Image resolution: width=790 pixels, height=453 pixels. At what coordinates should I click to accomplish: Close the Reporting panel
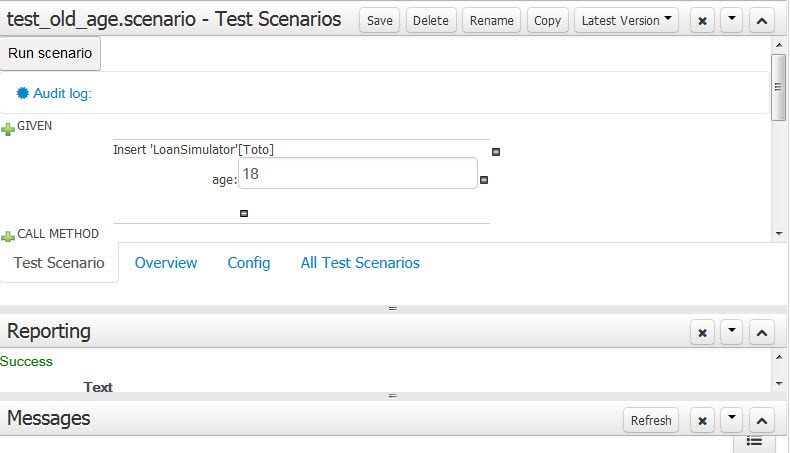[x=703, y=332]
